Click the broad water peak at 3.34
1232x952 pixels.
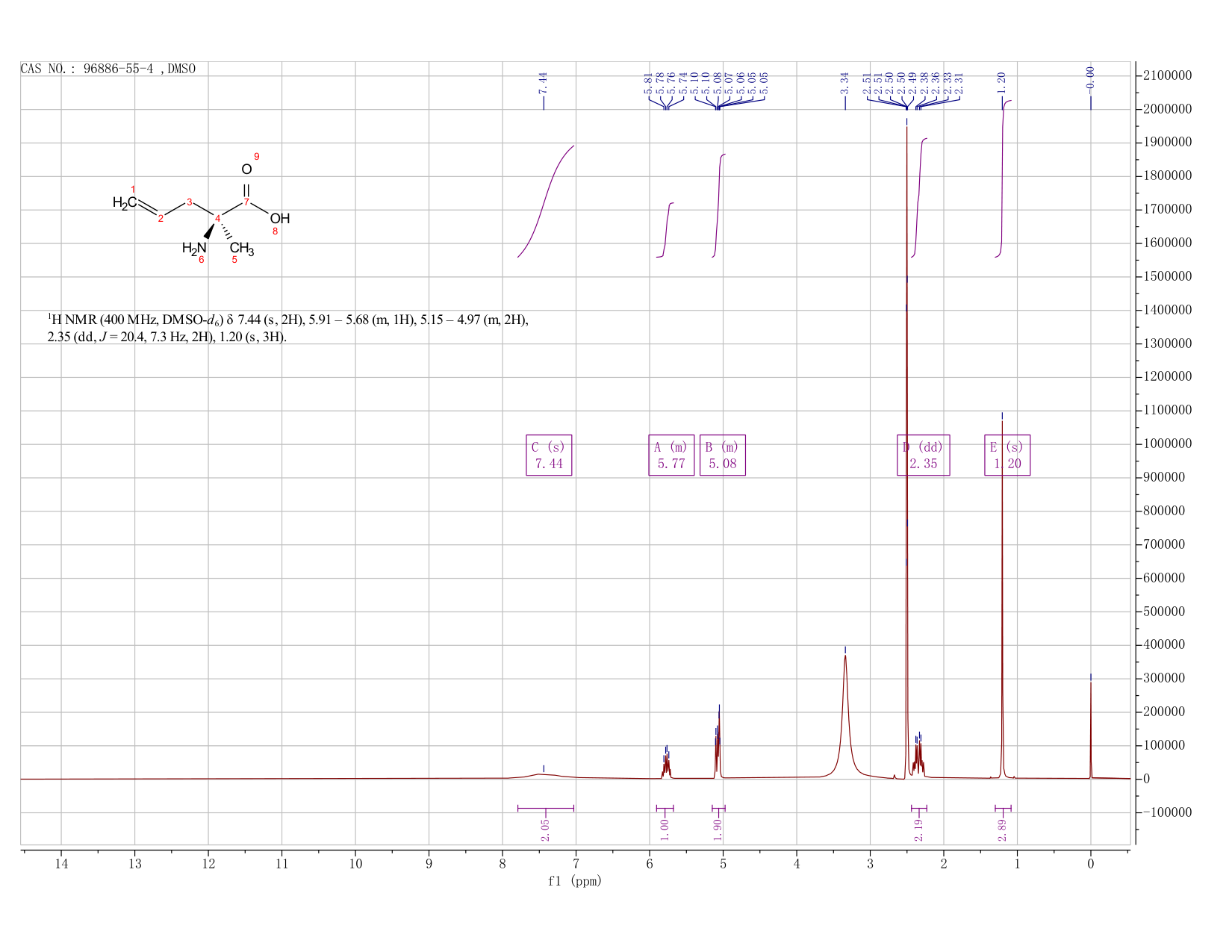point(845,717)
